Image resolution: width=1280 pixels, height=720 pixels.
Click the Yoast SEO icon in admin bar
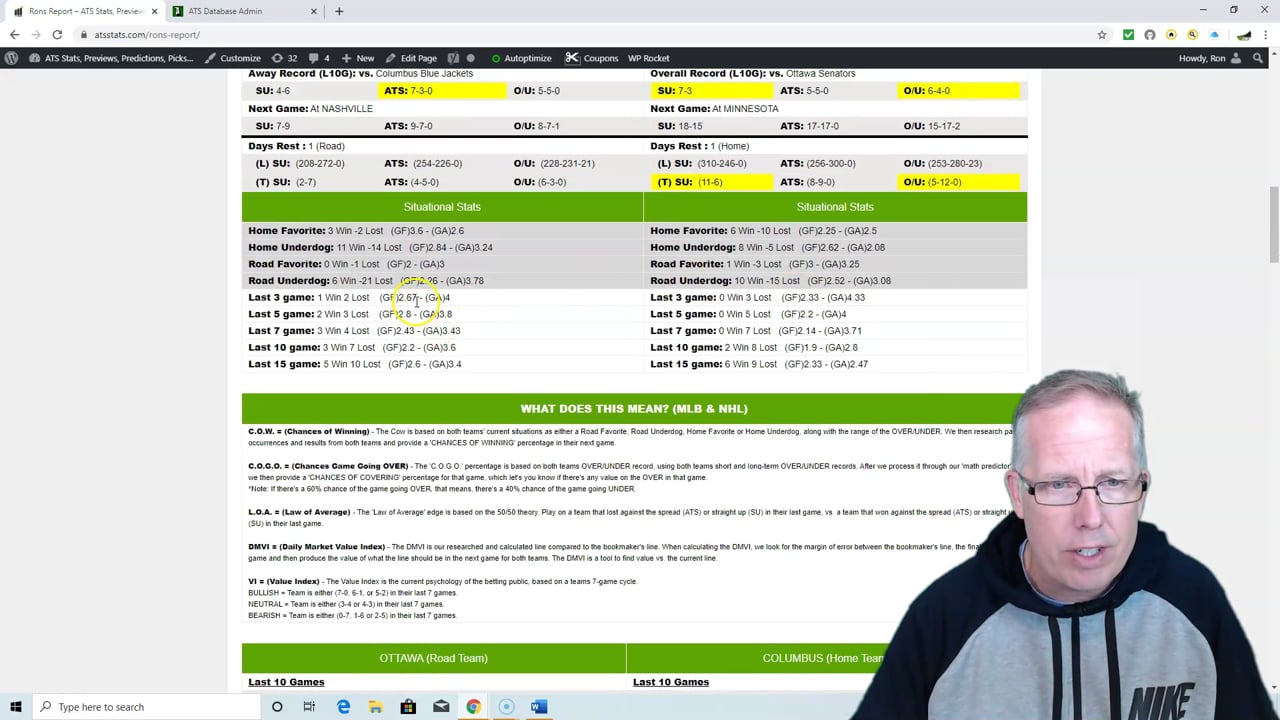pos(453,58)
